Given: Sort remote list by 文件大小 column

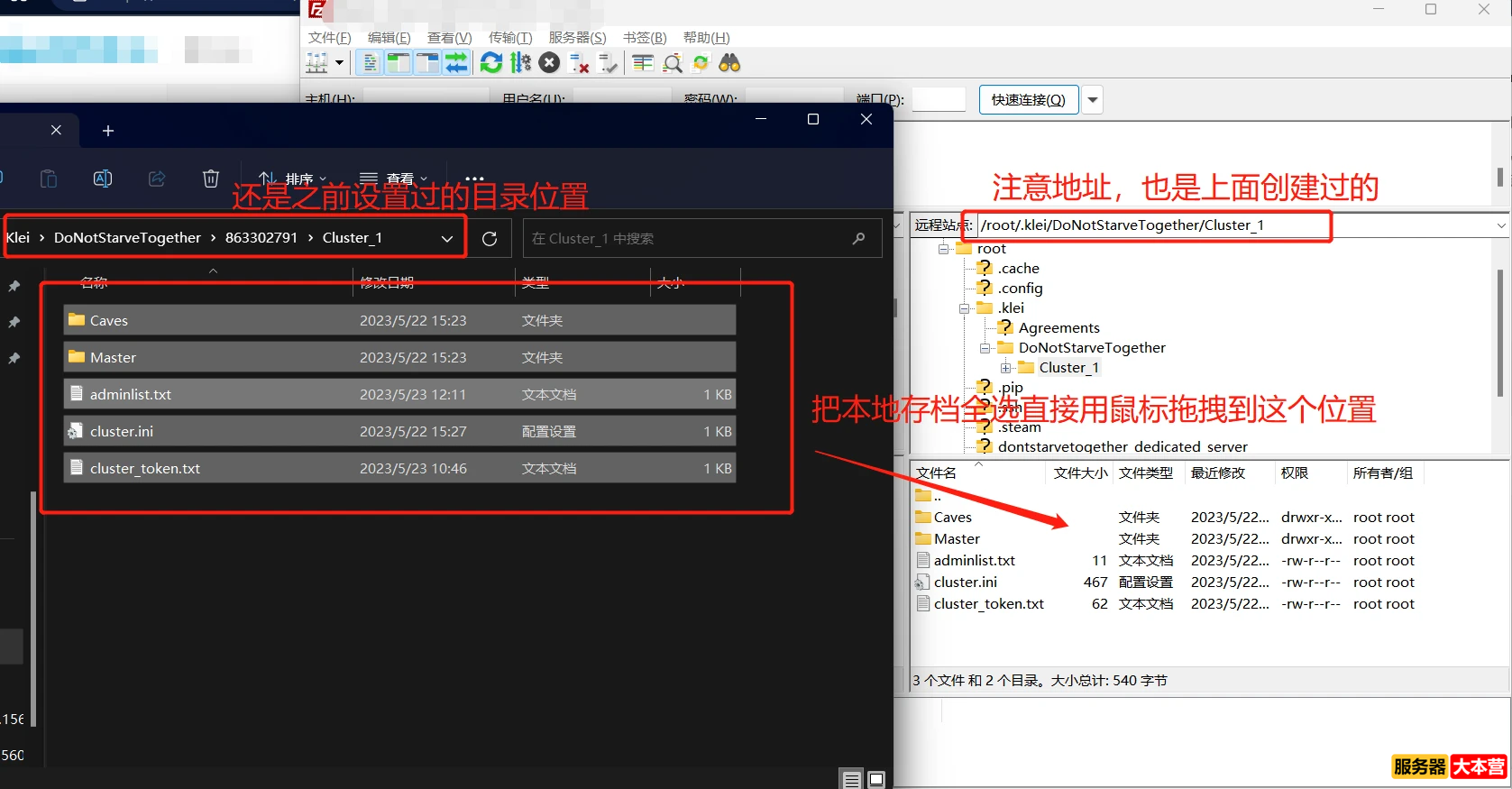Looking at the screenshot, I should (x=1080, y=472).
